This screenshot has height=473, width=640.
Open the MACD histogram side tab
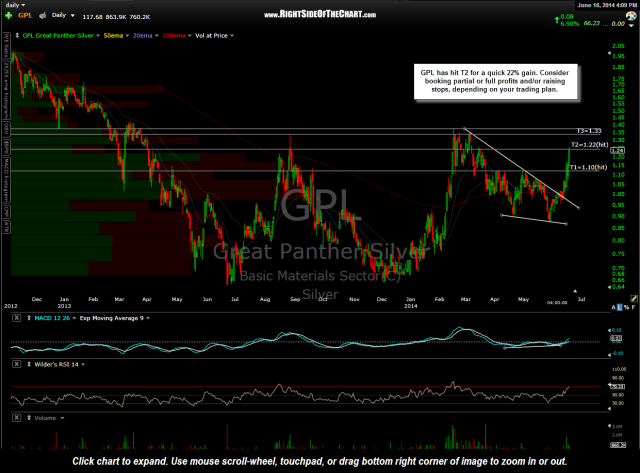pos(6,180)
